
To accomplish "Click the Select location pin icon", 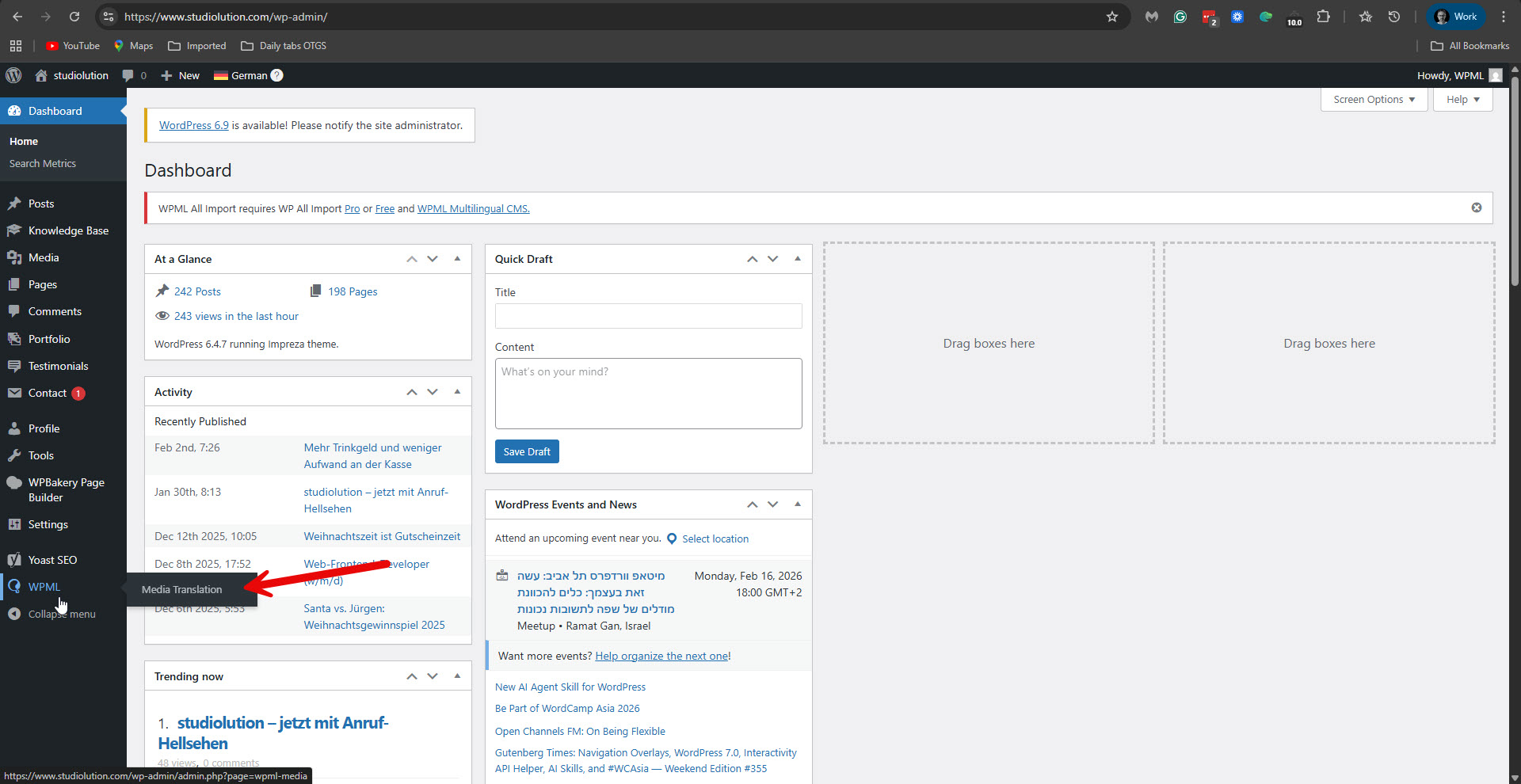I will point(672,539).
